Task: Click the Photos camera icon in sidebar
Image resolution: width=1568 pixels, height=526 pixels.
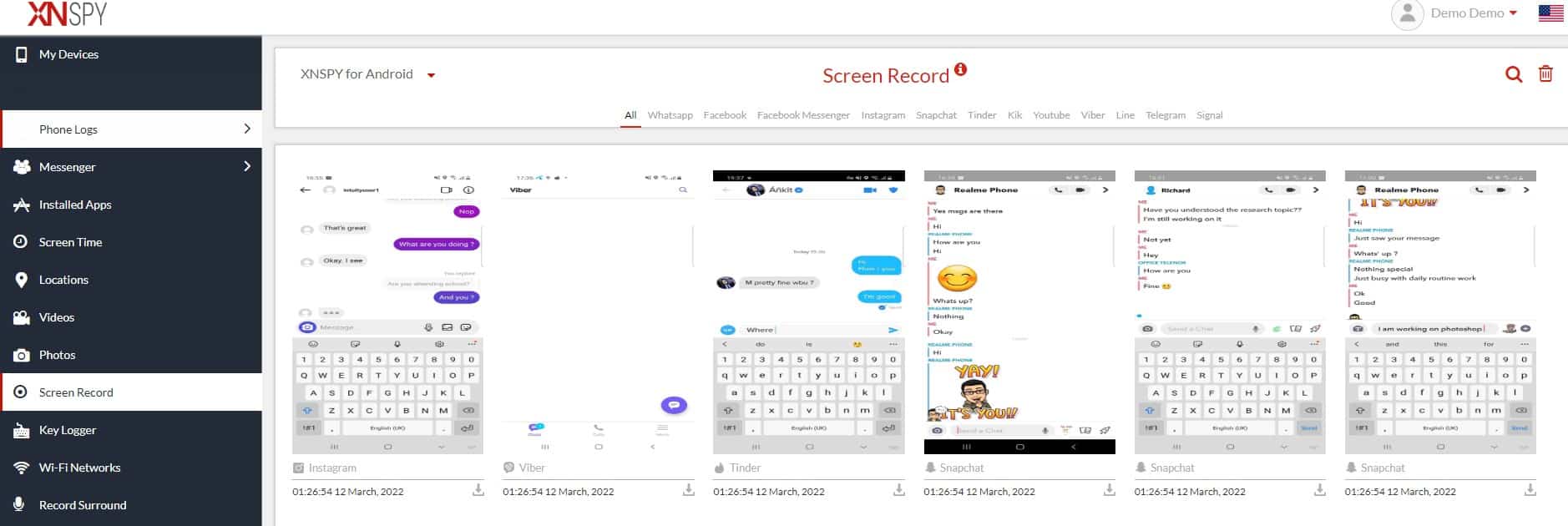Action: coord(22,355)
